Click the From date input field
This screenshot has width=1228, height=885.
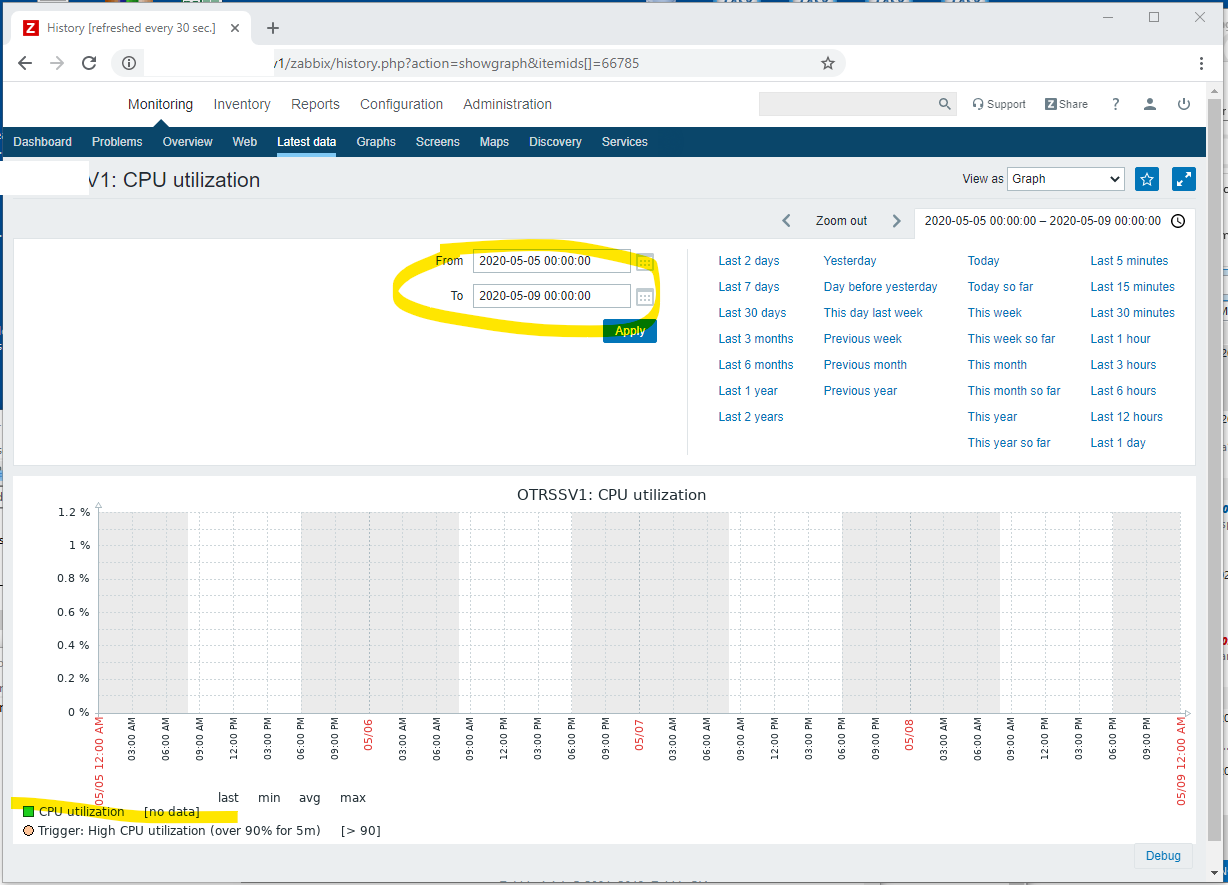coord(551,261)
